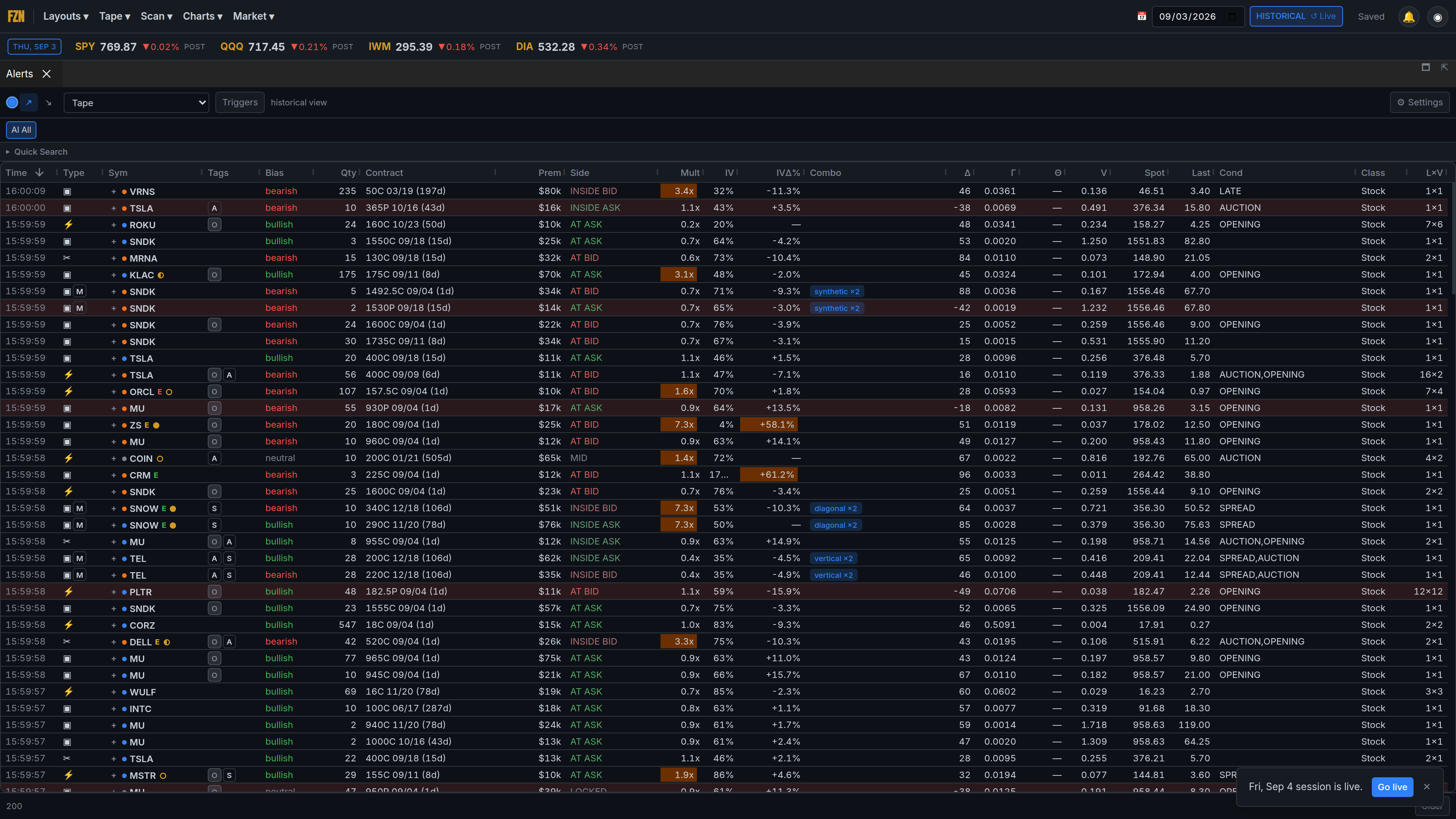This screenshot has width=1456, height=819.
Task: Toggle the AI All filter chip
Action: point(22,130)
